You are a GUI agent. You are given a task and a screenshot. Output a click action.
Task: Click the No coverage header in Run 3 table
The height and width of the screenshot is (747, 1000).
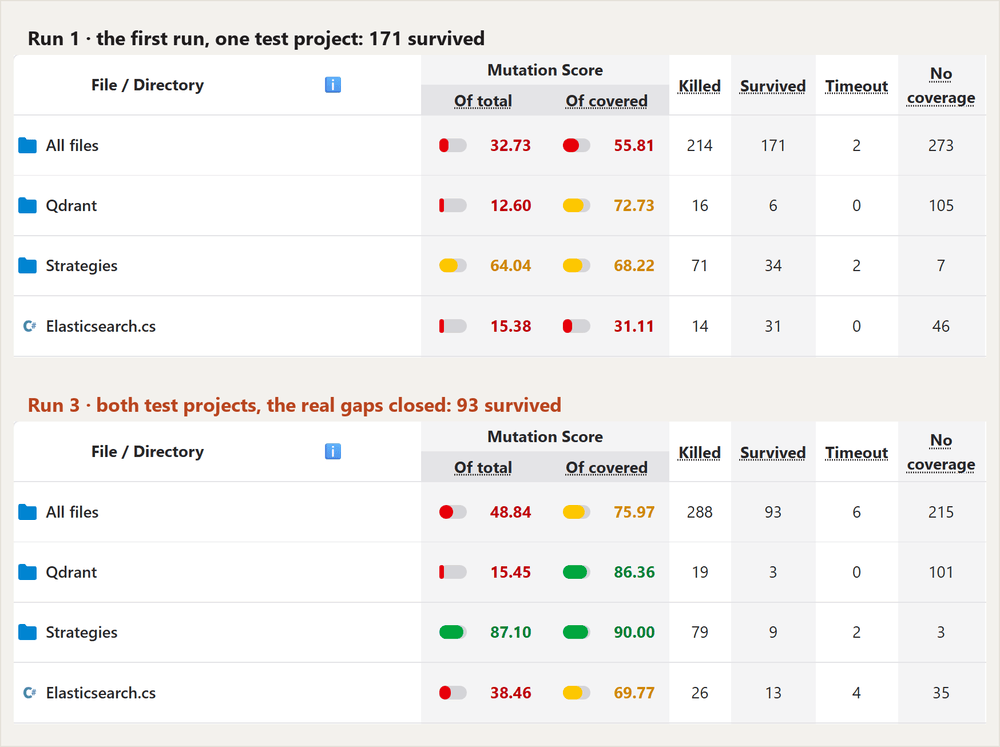(x=941, y=452)
